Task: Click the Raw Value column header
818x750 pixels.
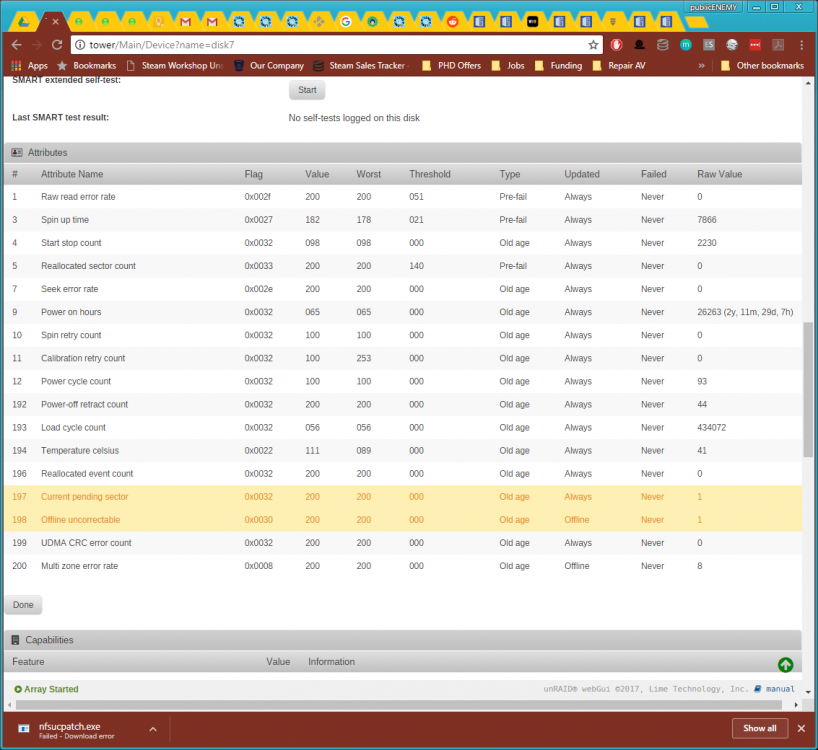Action: (x=719, y=174)
